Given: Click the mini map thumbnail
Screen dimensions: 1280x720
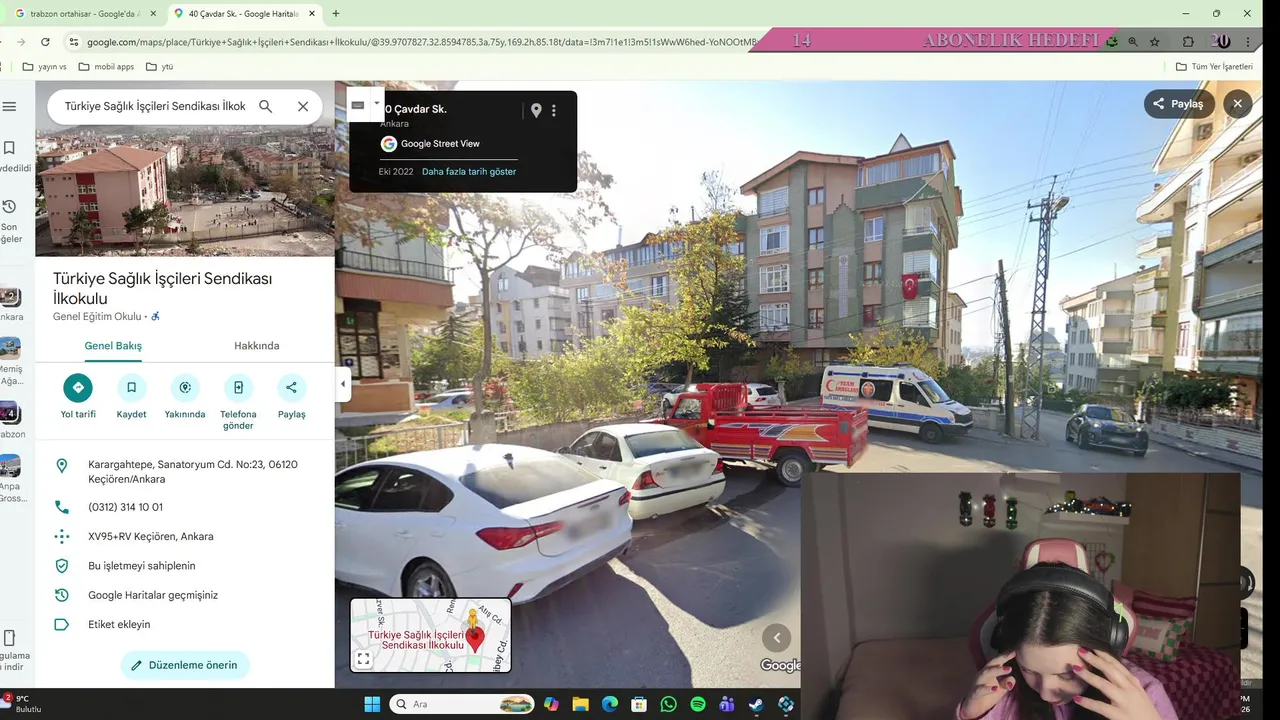Looking at the screenshot, I should (x=431, y=635).
